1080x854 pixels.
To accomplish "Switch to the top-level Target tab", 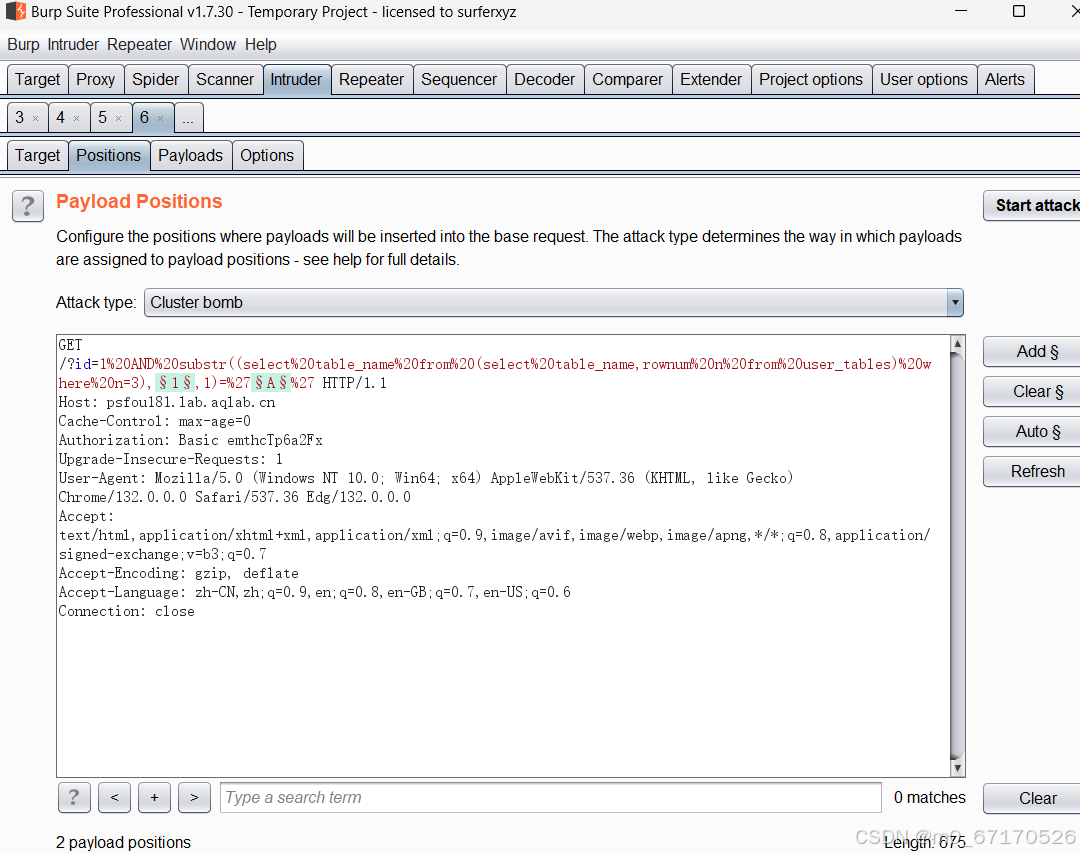I will pos(38,80).
